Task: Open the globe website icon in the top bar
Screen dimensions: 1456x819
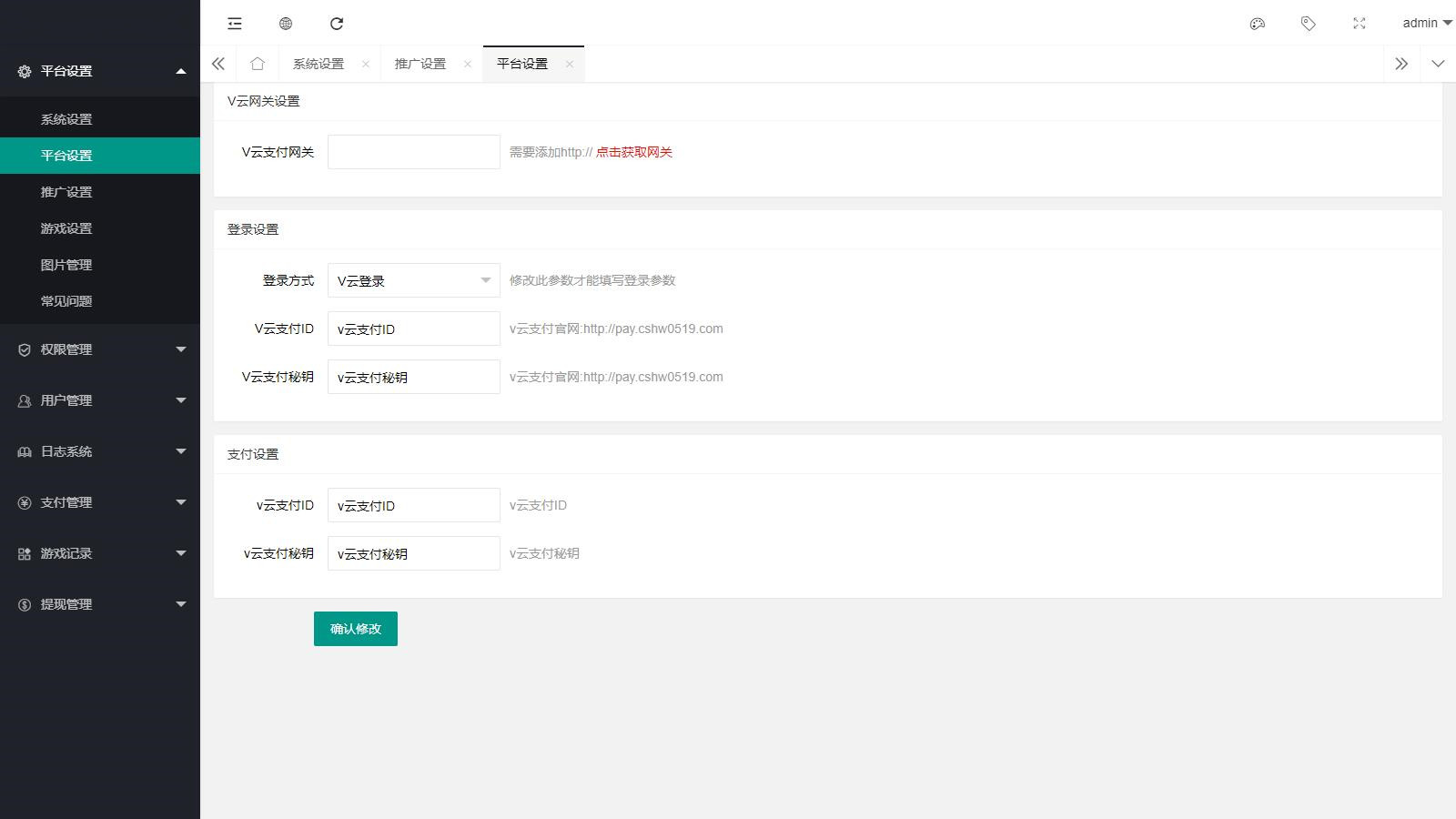Action: tap(286, 24)
